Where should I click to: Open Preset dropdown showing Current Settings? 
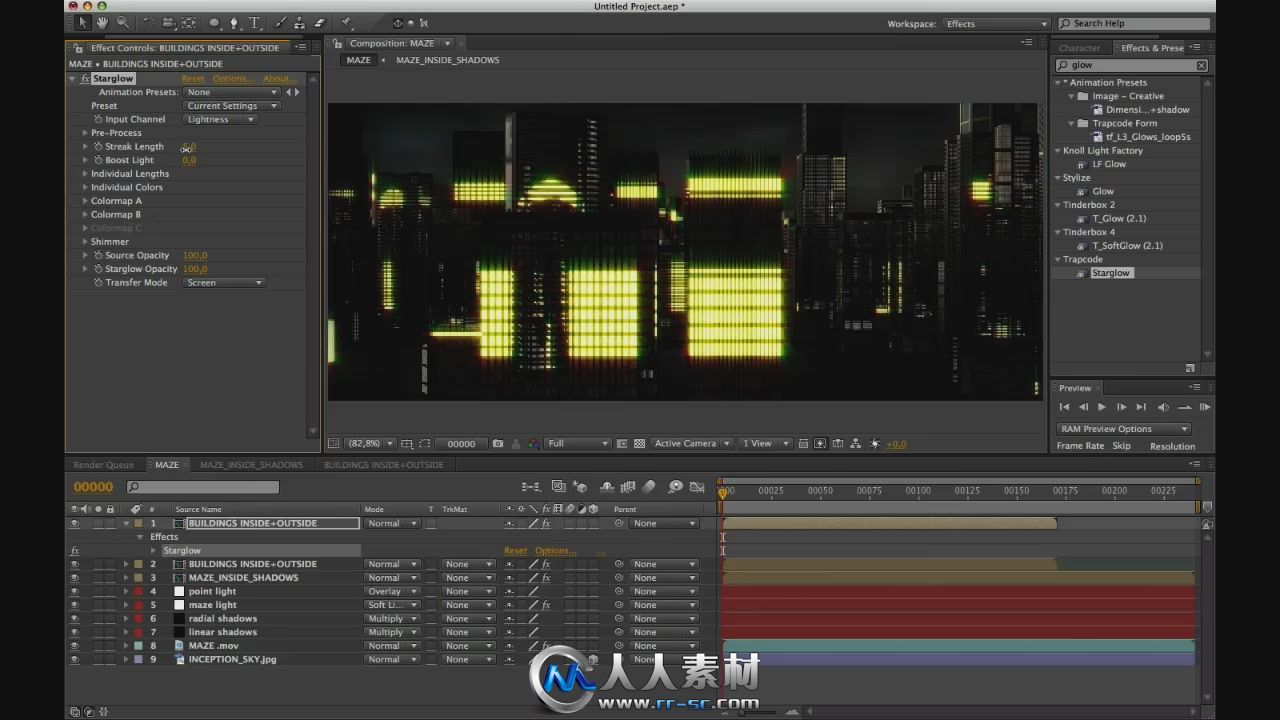pyautogui.click(x=231, y=106)
